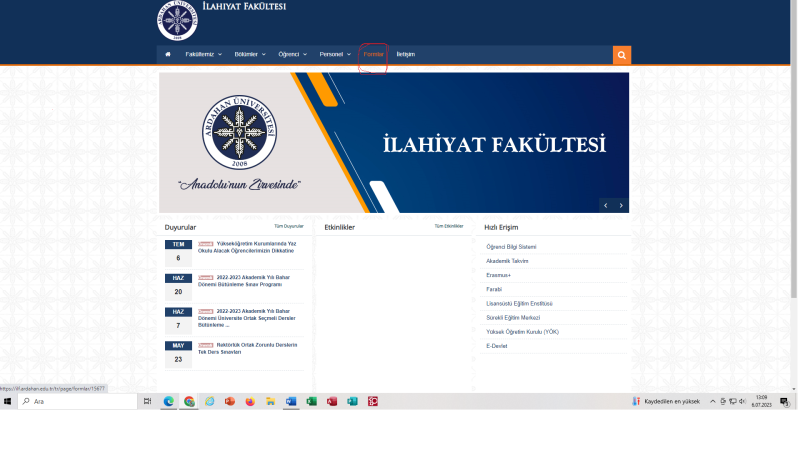Open the Yüksek Öğretim Kurulu (YÖK) link

point(522,332)
